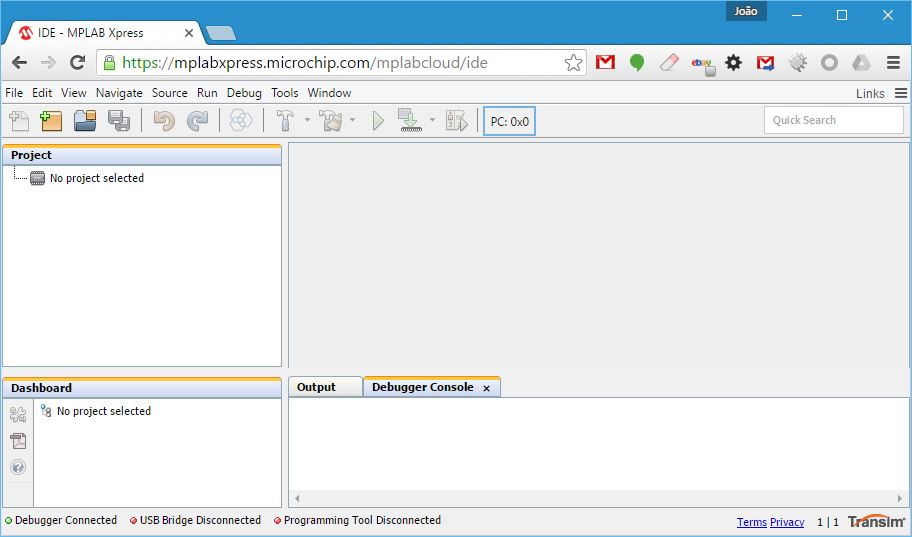Open an existing project via the folder icon

pyautogui.click(x=85, y=121)
